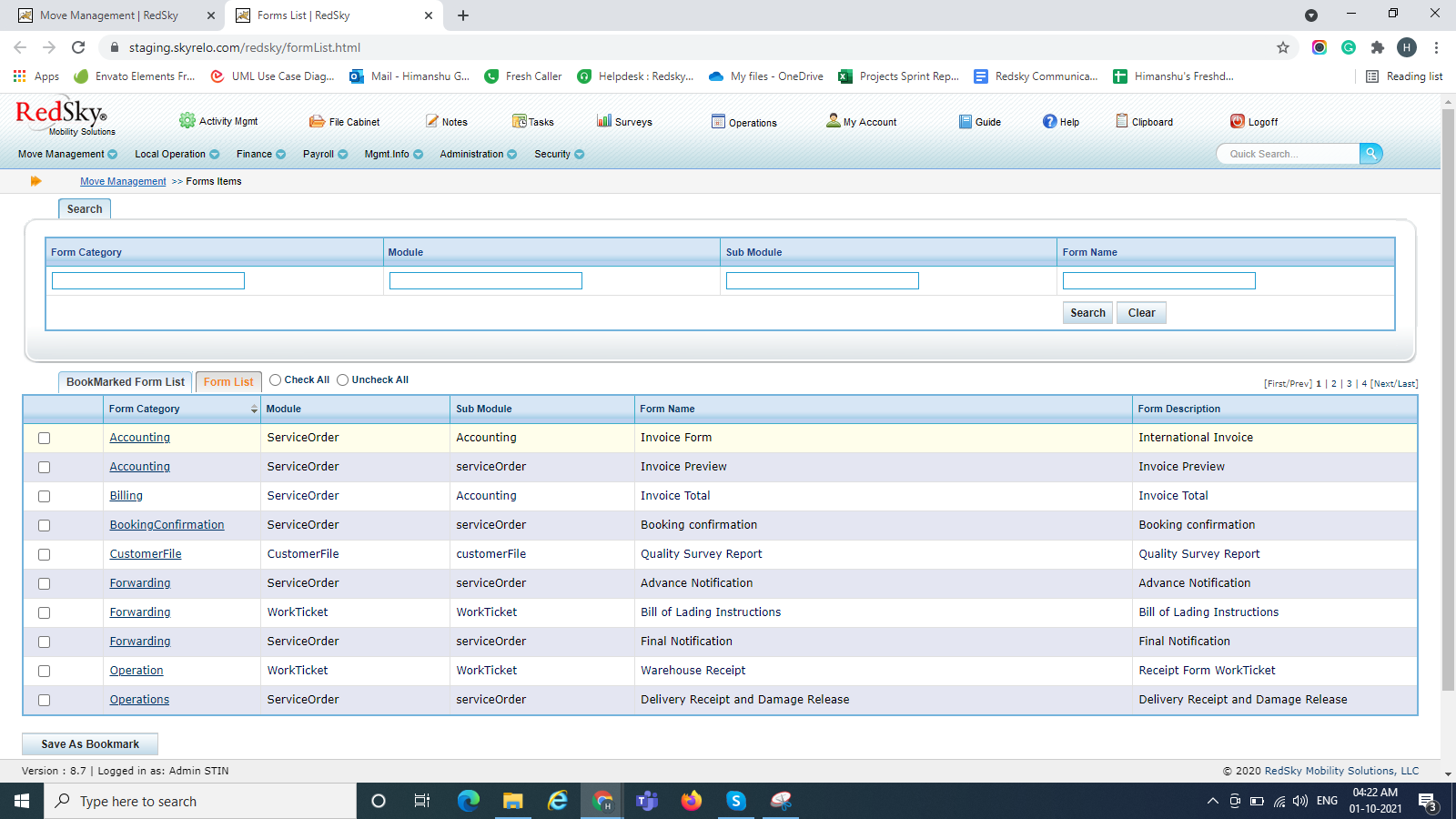Expand the Move Management menu

point(67,154)
